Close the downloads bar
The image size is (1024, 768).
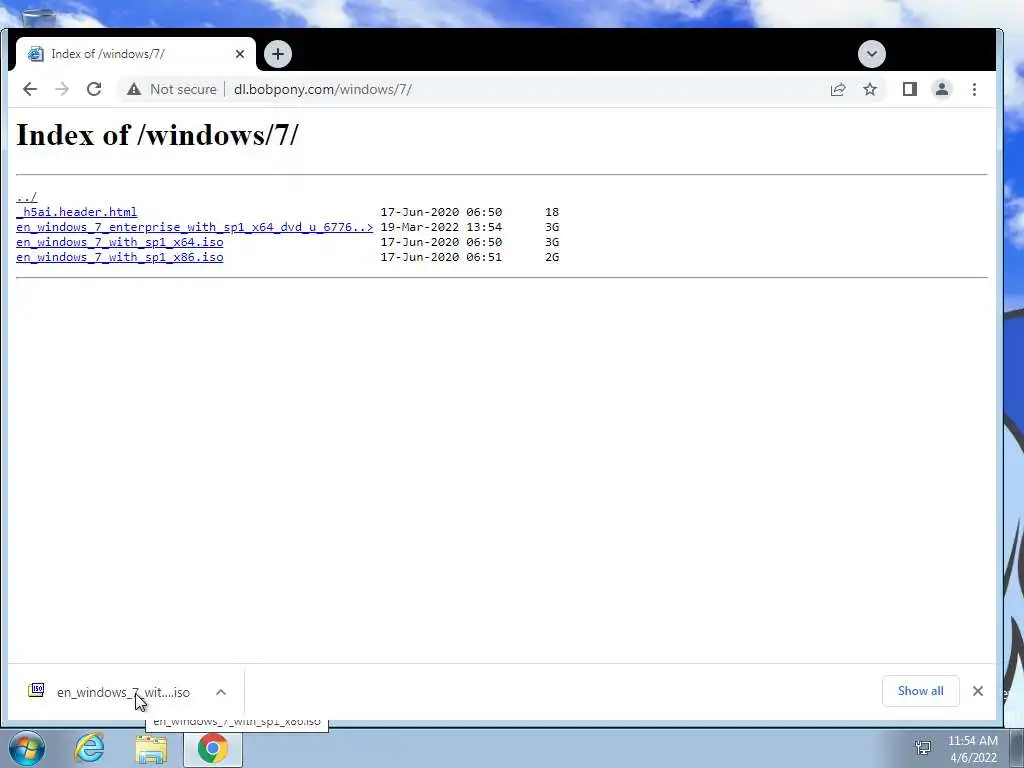(x=978, y=691)
